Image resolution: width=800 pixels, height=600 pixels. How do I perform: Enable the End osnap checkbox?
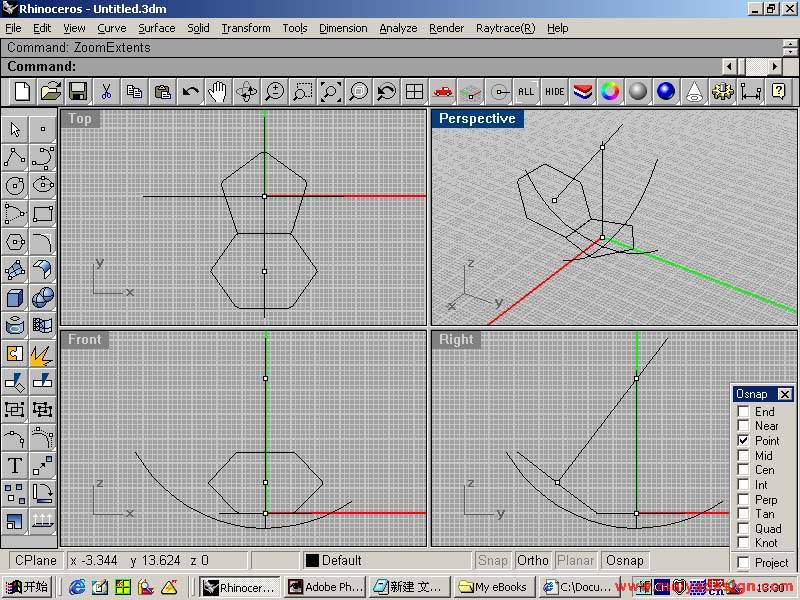coord(743,412)
